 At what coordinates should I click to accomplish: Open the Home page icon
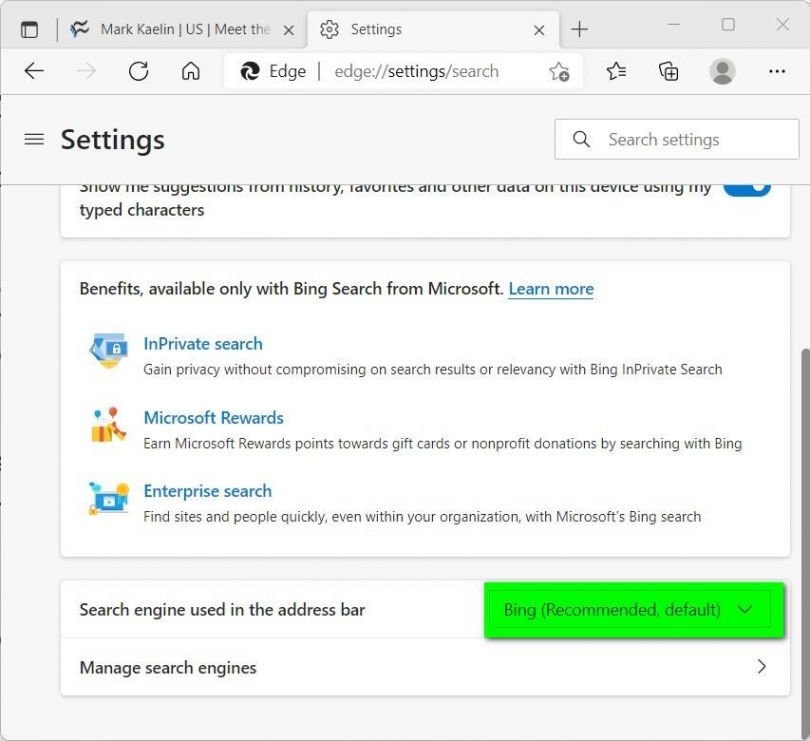tap(190, 71)
